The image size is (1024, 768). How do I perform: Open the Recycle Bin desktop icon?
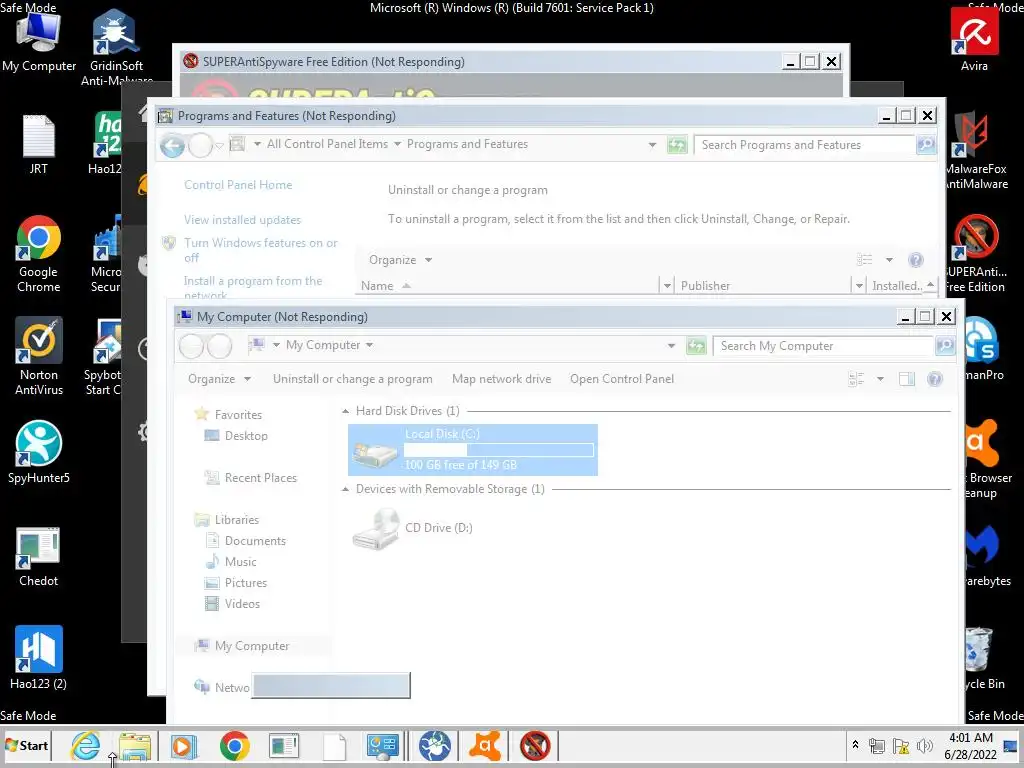pyautogui.click(x=980, y=658)
